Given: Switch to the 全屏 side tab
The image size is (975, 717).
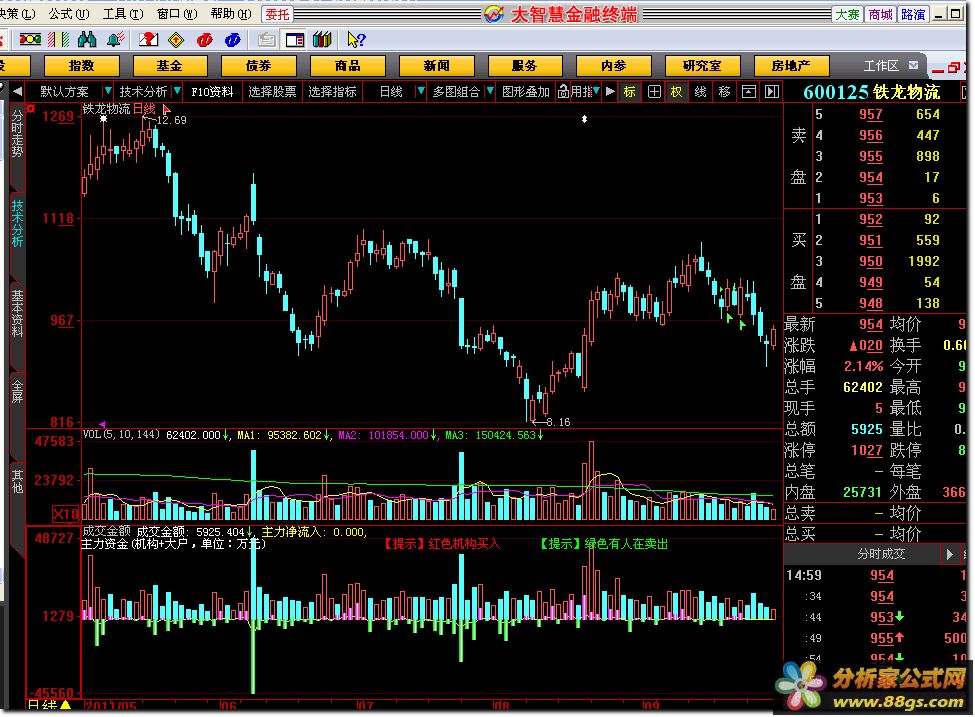Looking at the screenshot, I should pyautogui.click(x=17, y=392).
